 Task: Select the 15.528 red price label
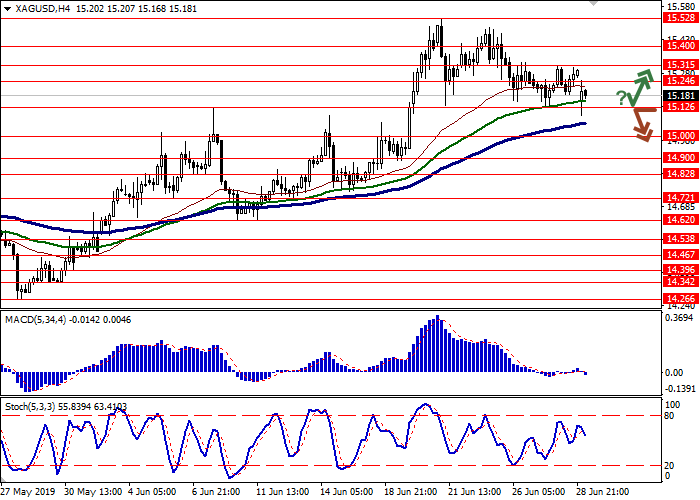tap(680, 18)
